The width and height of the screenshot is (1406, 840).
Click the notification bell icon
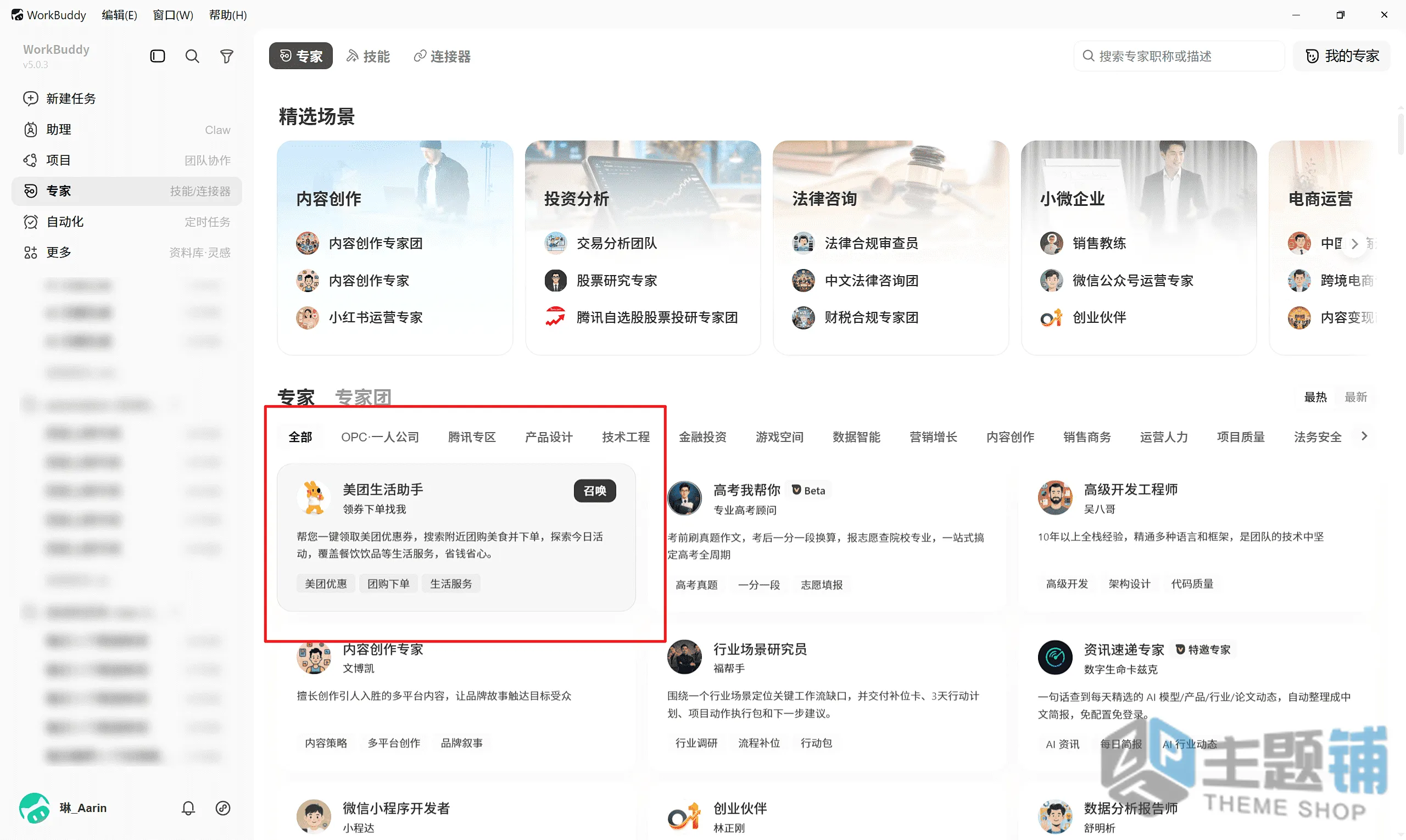[x=188, y=808]
